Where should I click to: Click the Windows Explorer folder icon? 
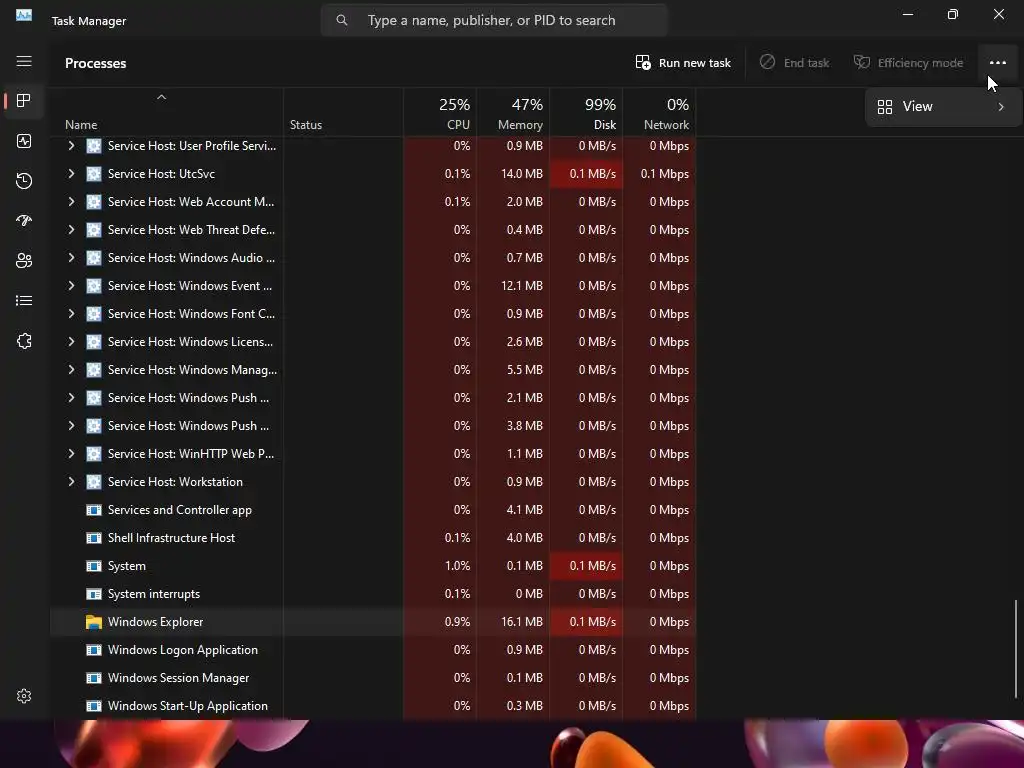coord(94,622)
